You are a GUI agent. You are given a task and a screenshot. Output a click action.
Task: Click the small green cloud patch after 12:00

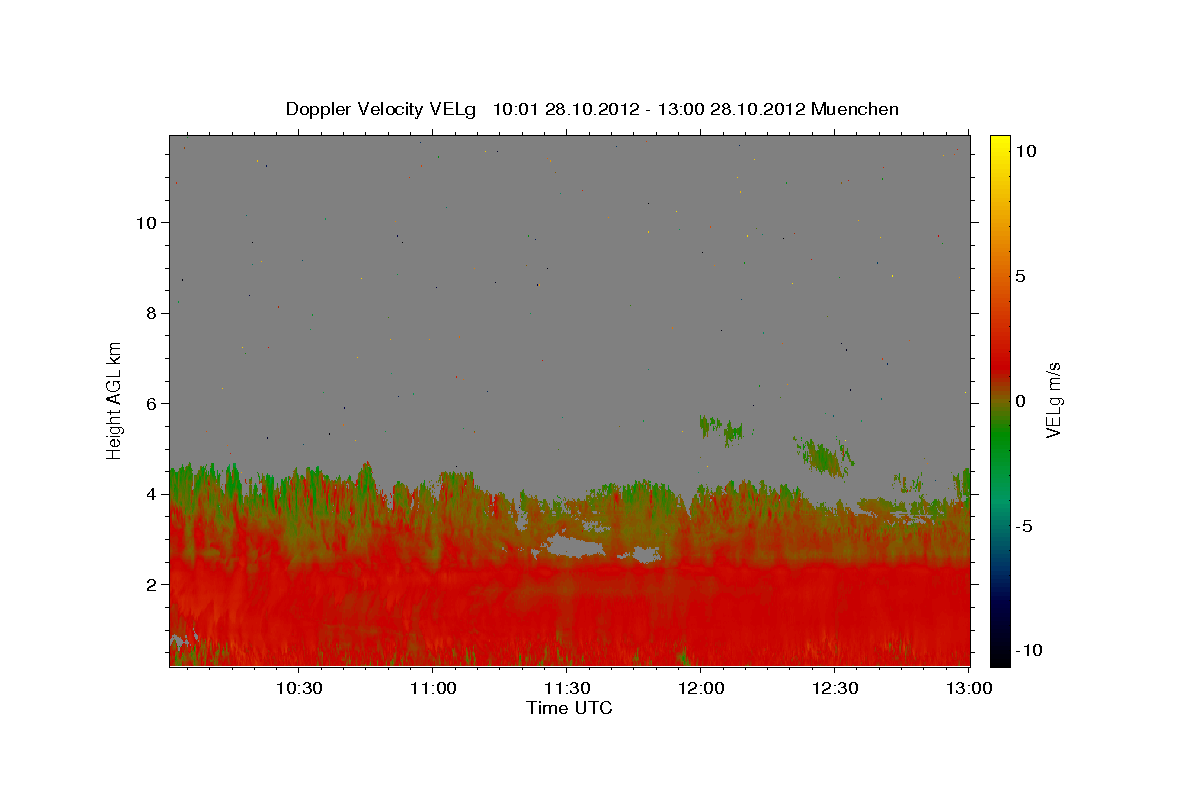[x=721, y=428]
